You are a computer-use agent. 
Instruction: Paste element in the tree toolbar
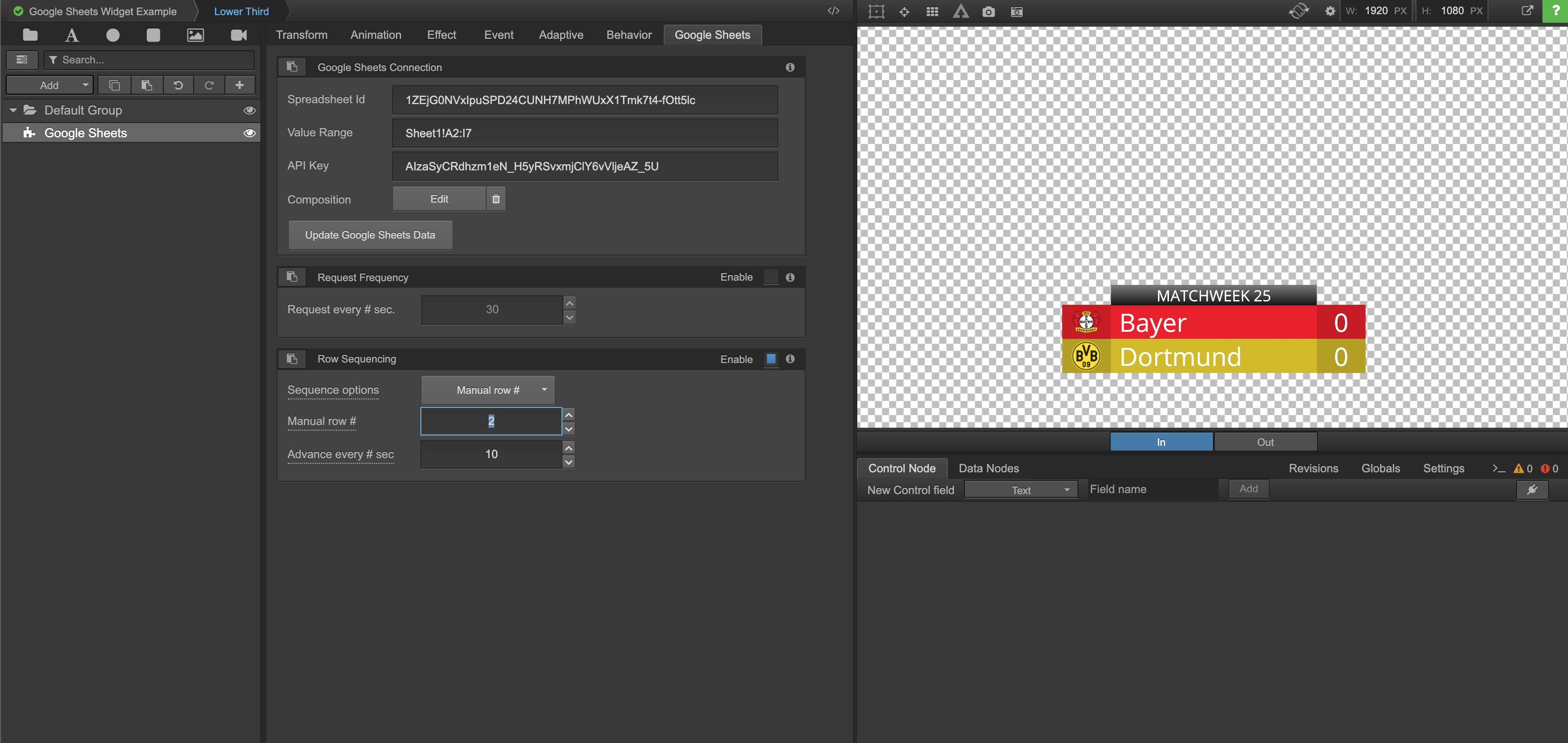click(147, 85)
